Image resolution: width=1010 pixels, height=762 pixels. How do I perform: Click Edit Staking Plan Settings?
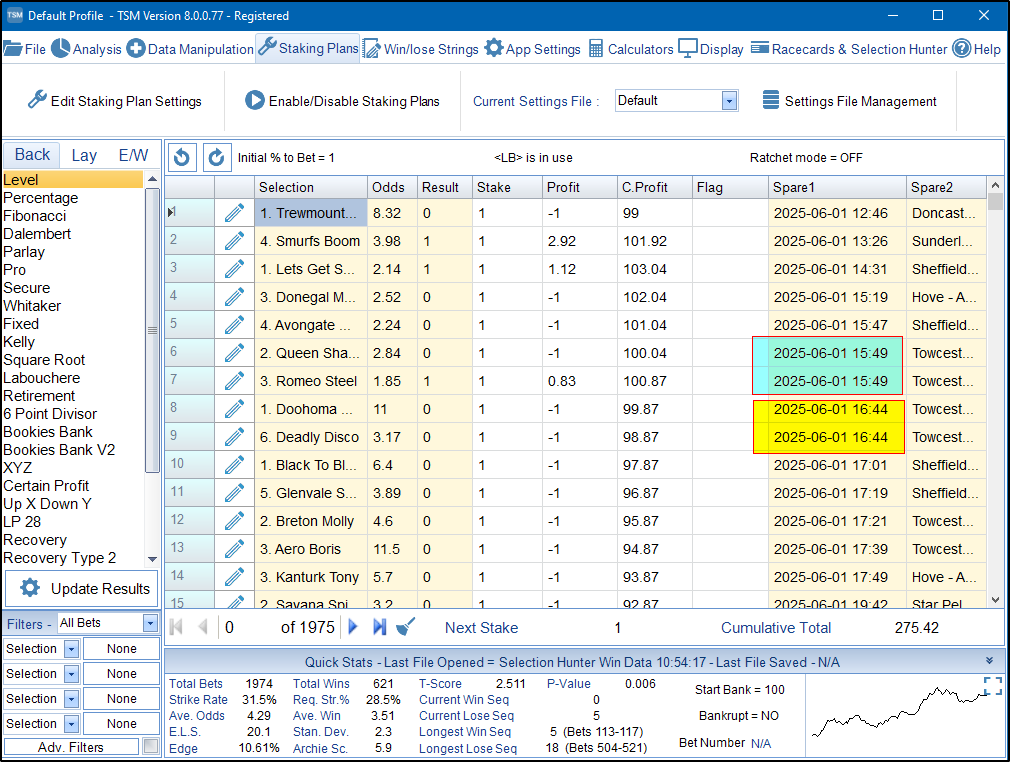click(114, 101)
